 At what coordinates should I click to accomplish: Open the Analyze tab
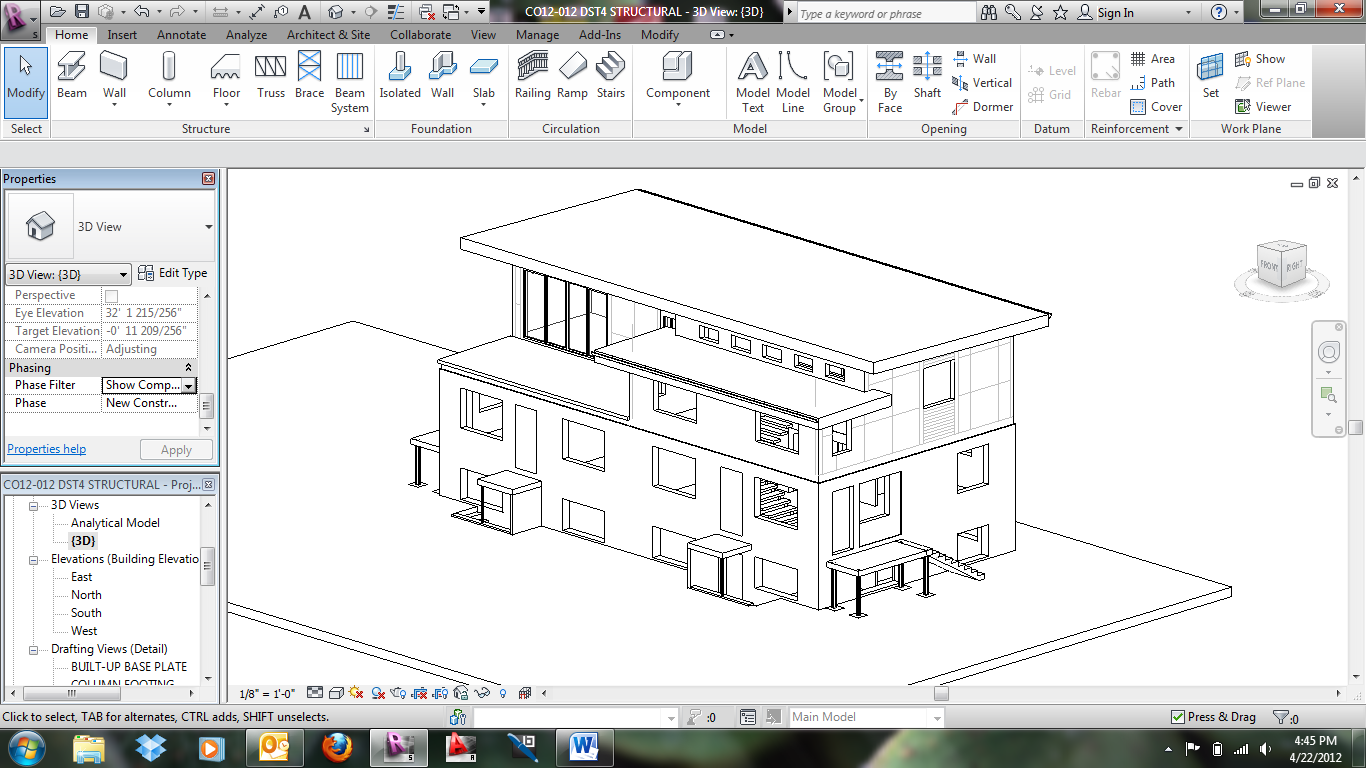click(246, 34)
